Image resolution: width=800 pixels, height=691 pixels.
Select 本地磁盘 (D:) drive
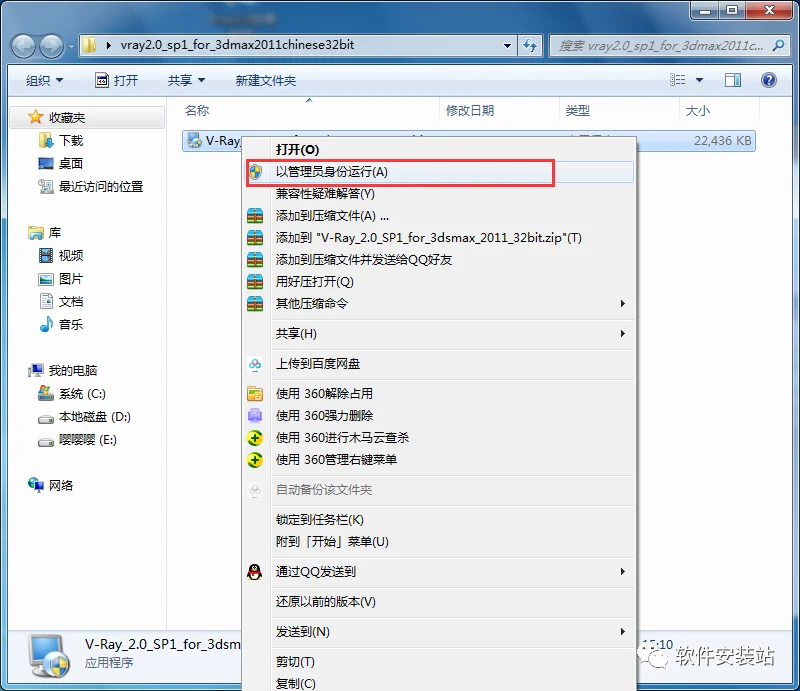tap(85, 417)
